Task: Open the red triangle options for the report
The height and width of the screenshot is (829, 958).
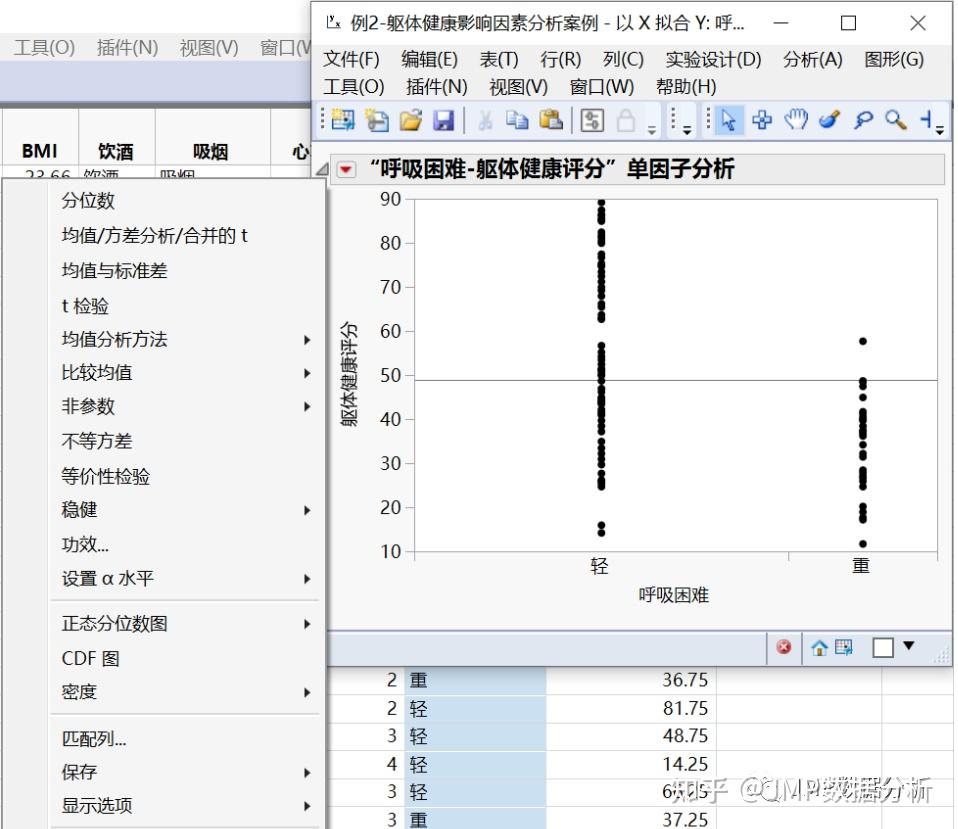Action: (x=344, y=169)
